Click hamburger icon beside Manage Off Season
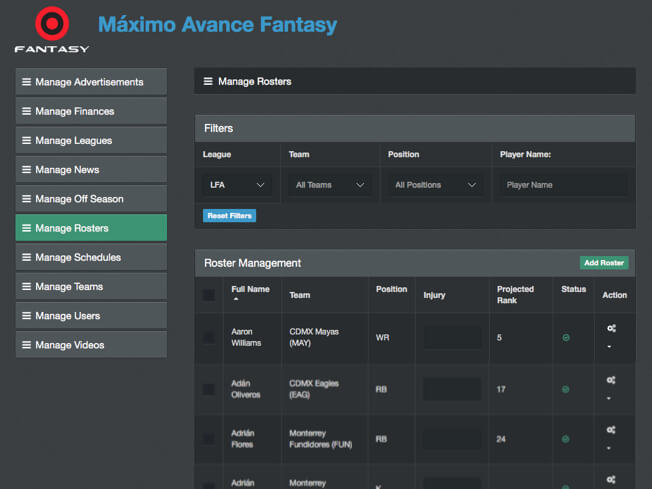 click(x=27, y=199)
